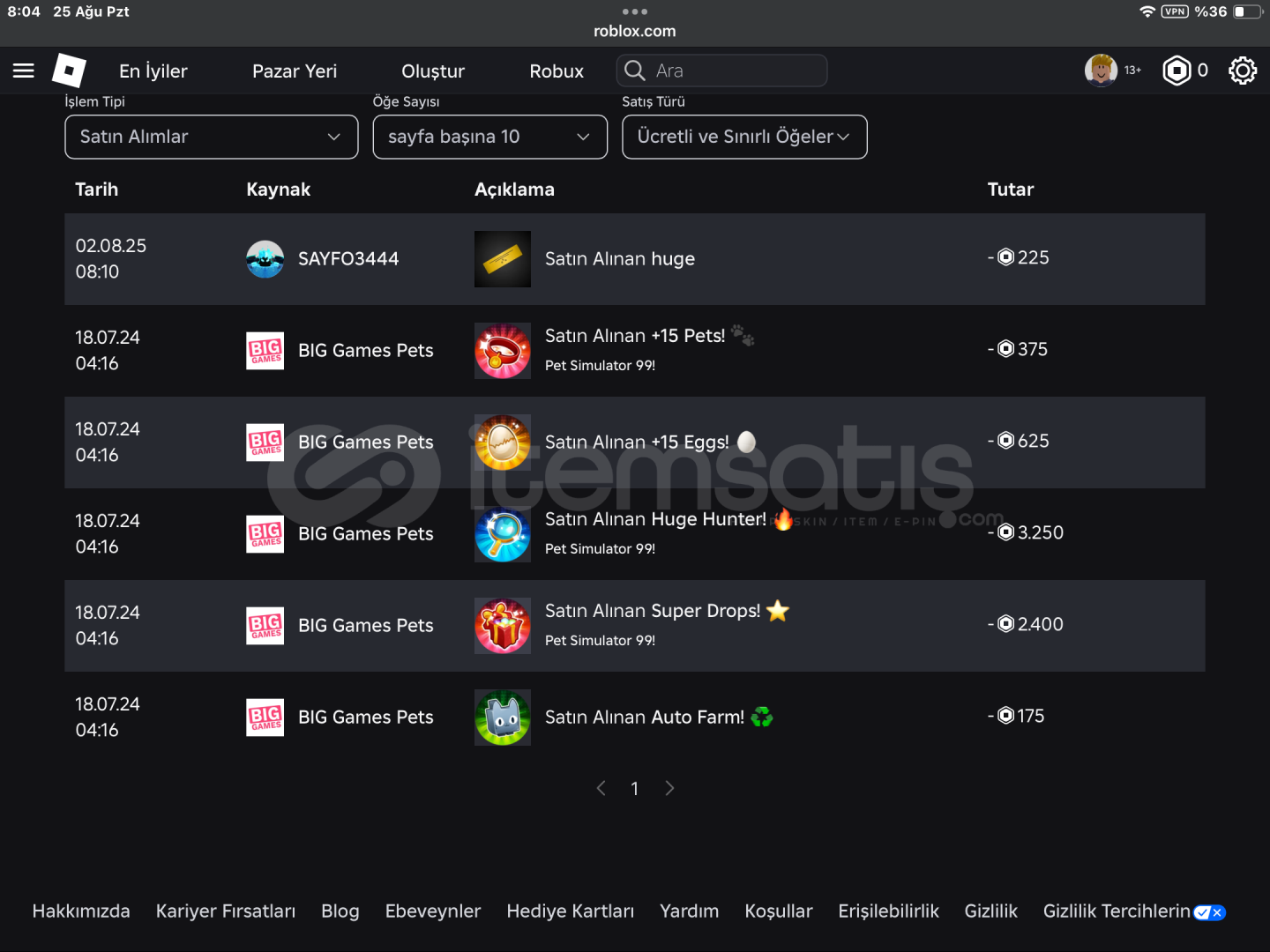Click the privacy choices toggle icon
The image size is (1270, 952).
1209,912
